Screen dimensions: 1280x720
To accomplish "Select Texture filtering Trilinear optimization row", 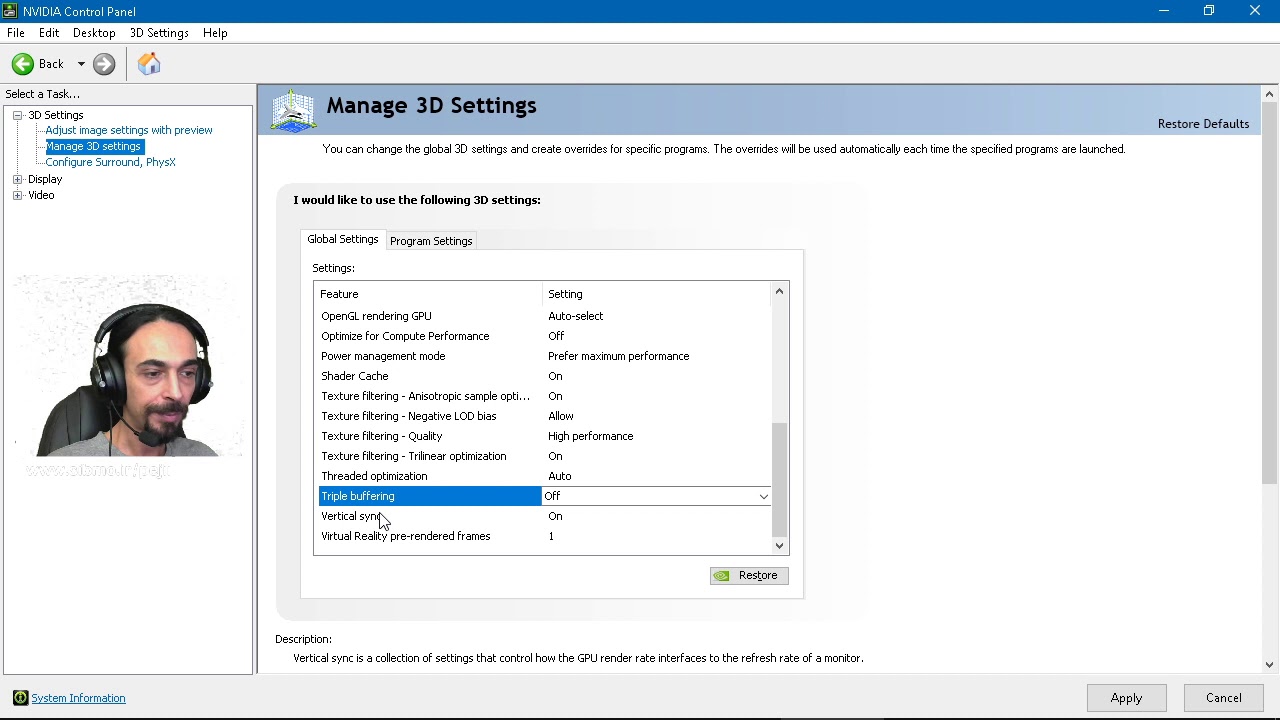I will [x=545, y=456].
